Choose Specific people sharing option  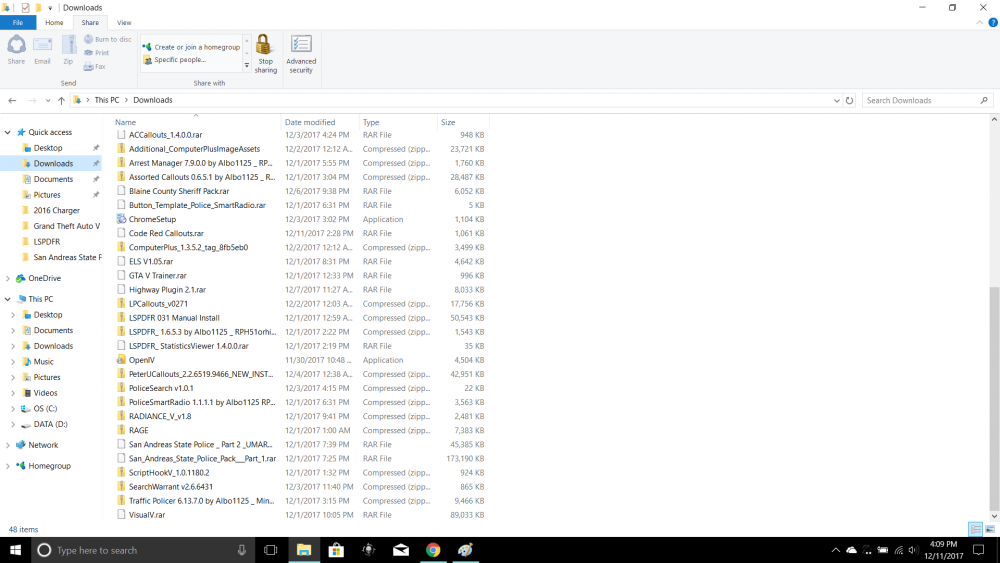point(174,60)
